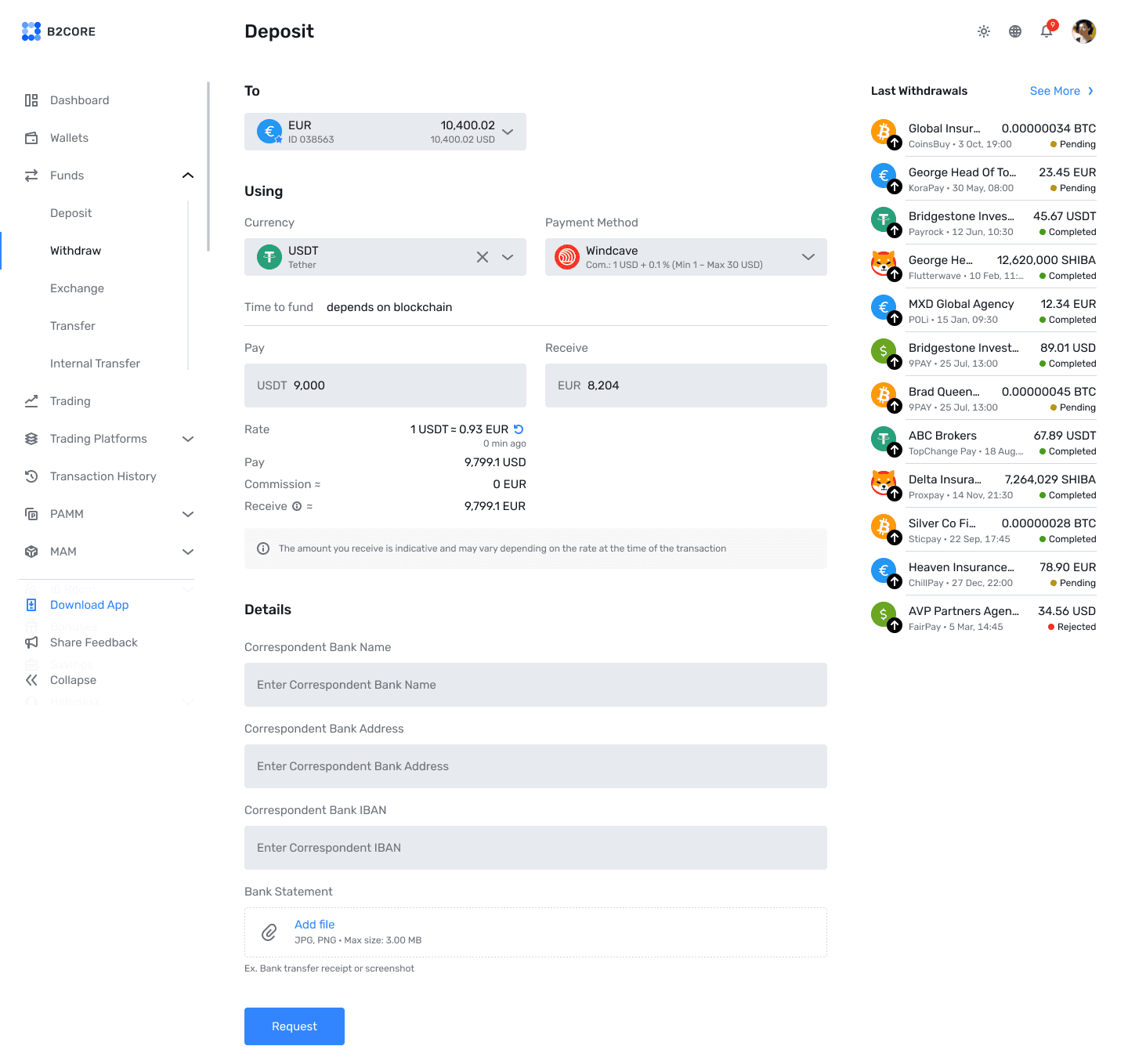Click the Add file link

click(315, 925)
